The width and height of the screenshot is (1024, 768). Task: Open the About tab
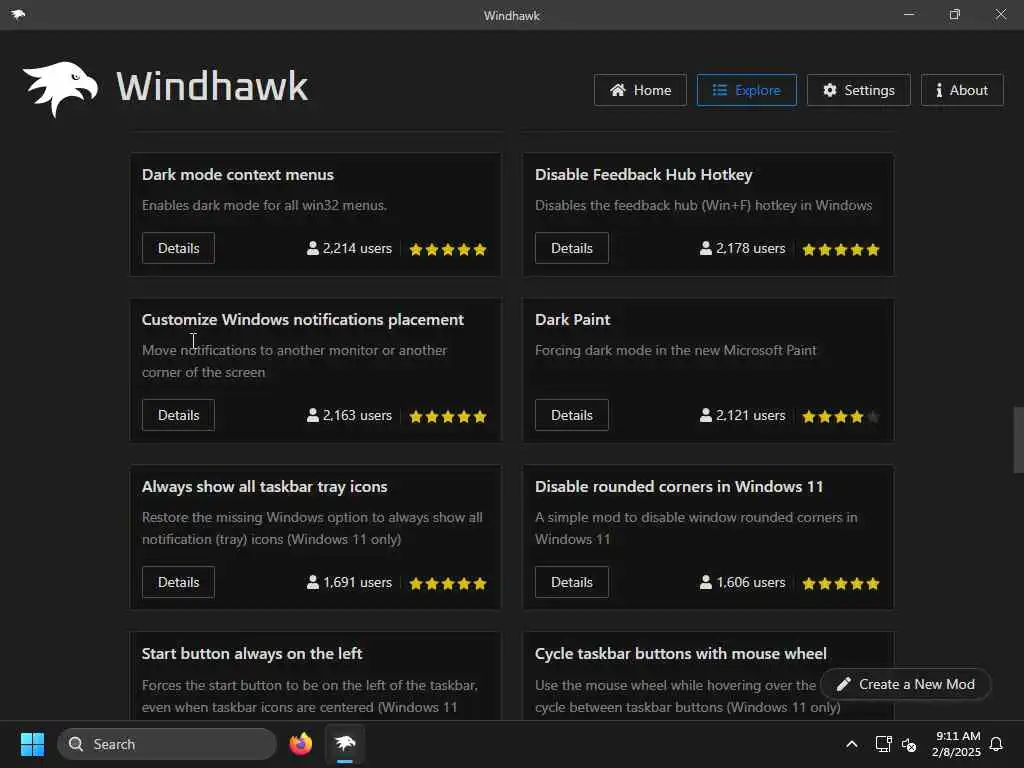coord(962,90)
